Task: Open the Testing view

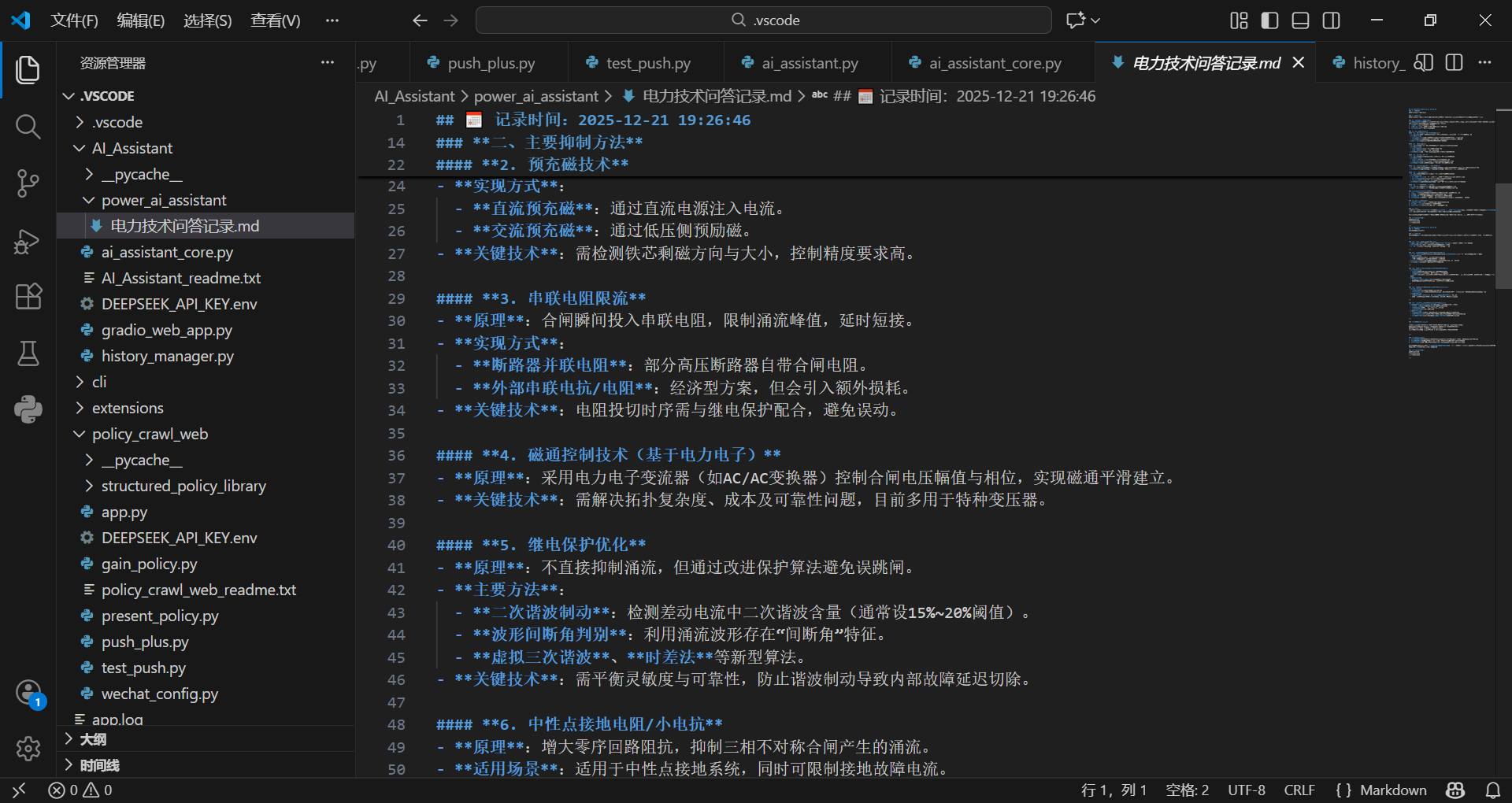Action: (28, 353)
